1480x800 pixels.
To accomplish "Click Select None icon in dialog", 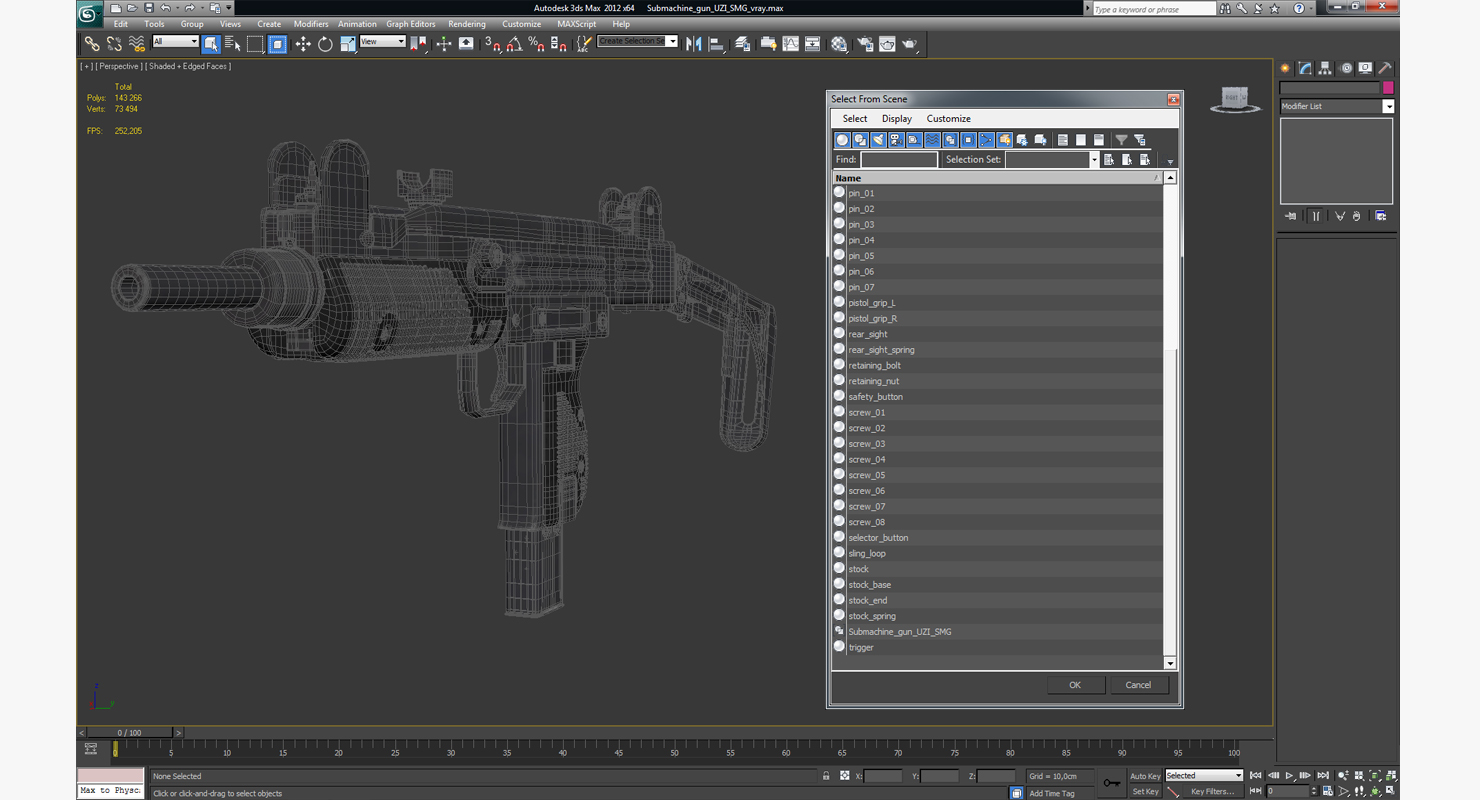I will 1081,140.
